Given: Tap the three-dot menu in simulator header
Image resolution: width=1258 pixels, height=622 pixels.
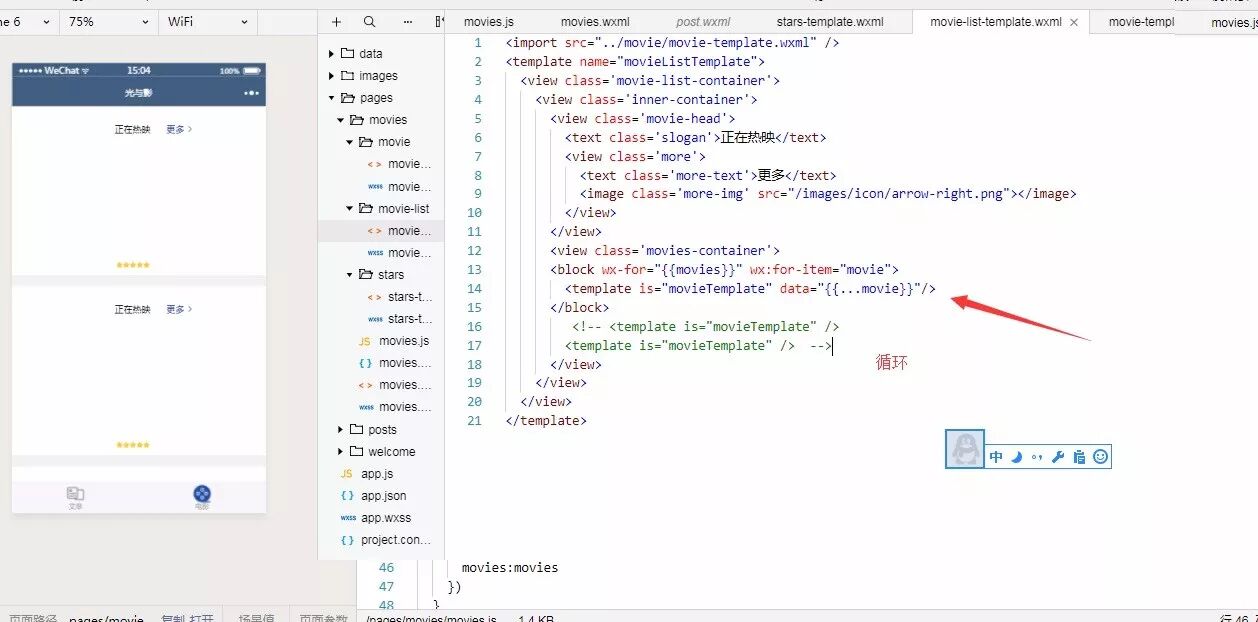Looking at the screenshot, I should coord(251,93).
